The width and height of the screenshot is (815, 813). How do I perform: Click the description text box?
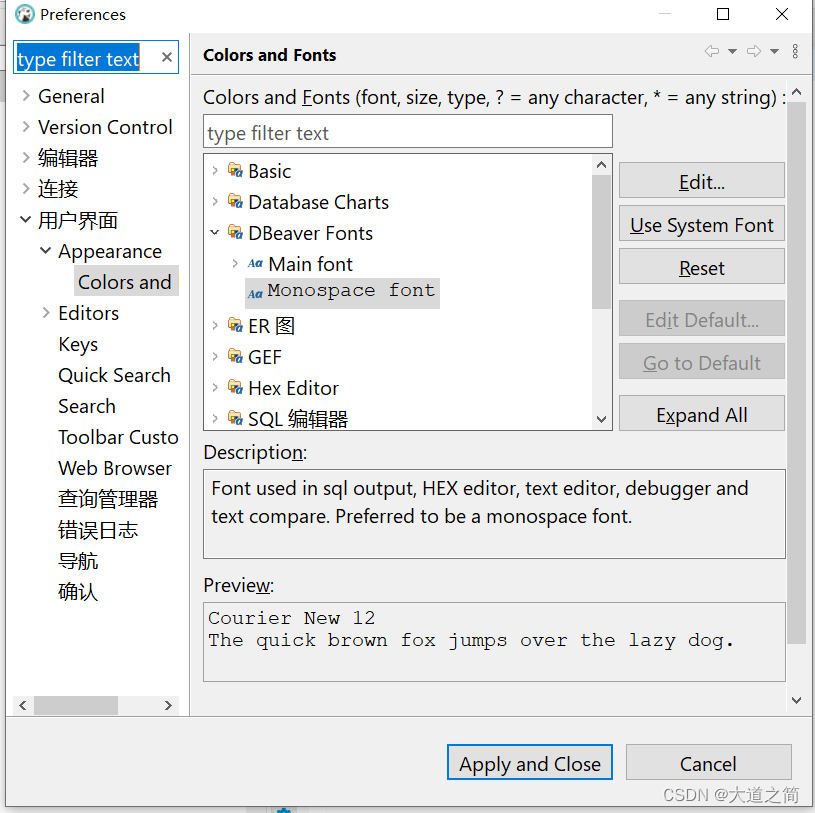(494, 514)
